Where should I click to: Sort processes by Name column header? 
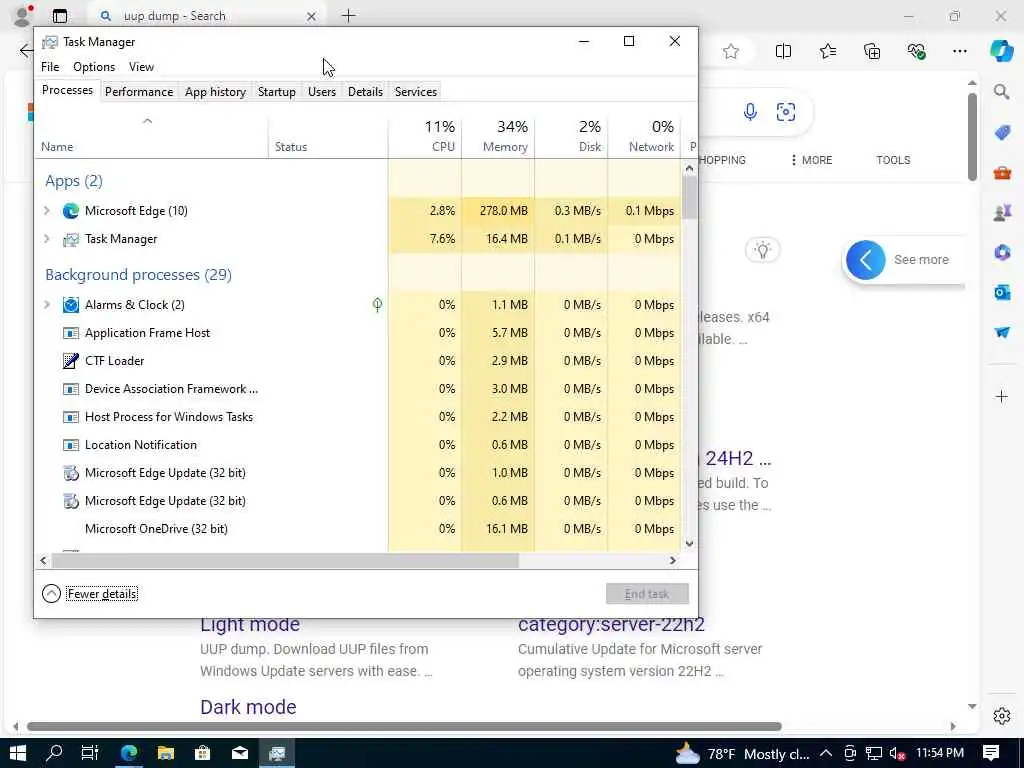(152, 136)
